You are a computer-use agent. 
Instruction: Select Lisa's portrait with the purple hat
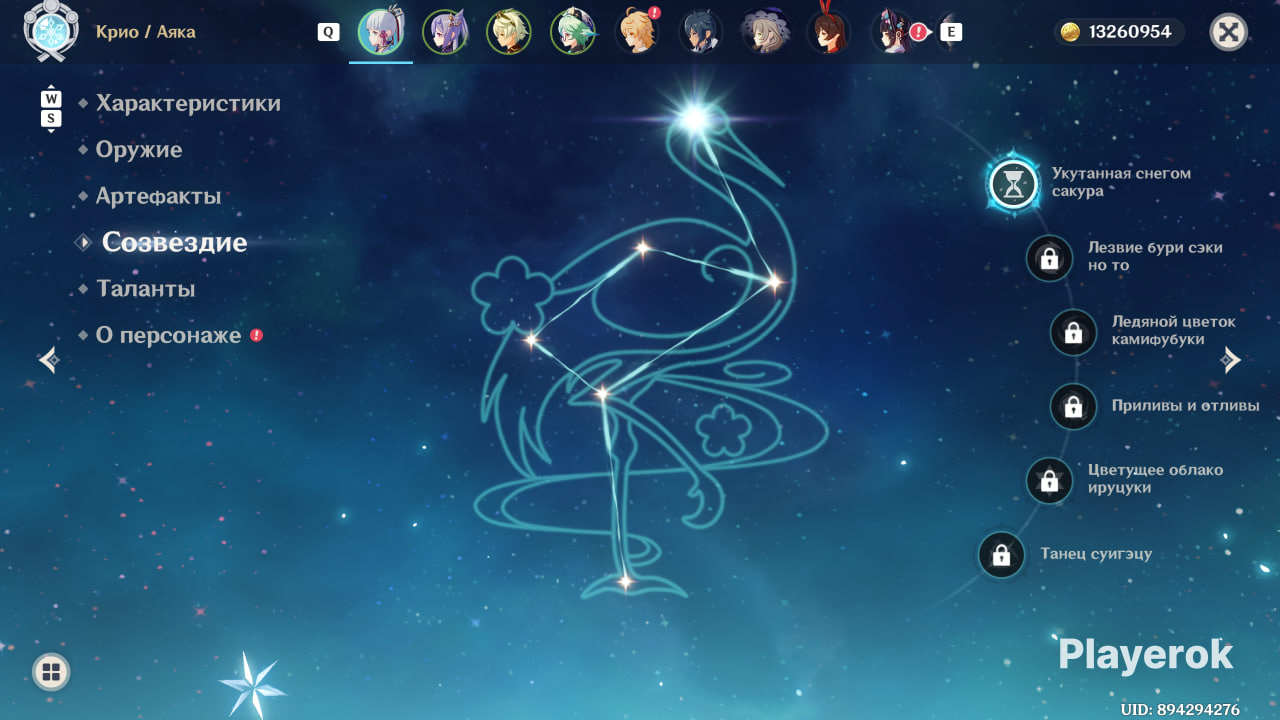765,31
